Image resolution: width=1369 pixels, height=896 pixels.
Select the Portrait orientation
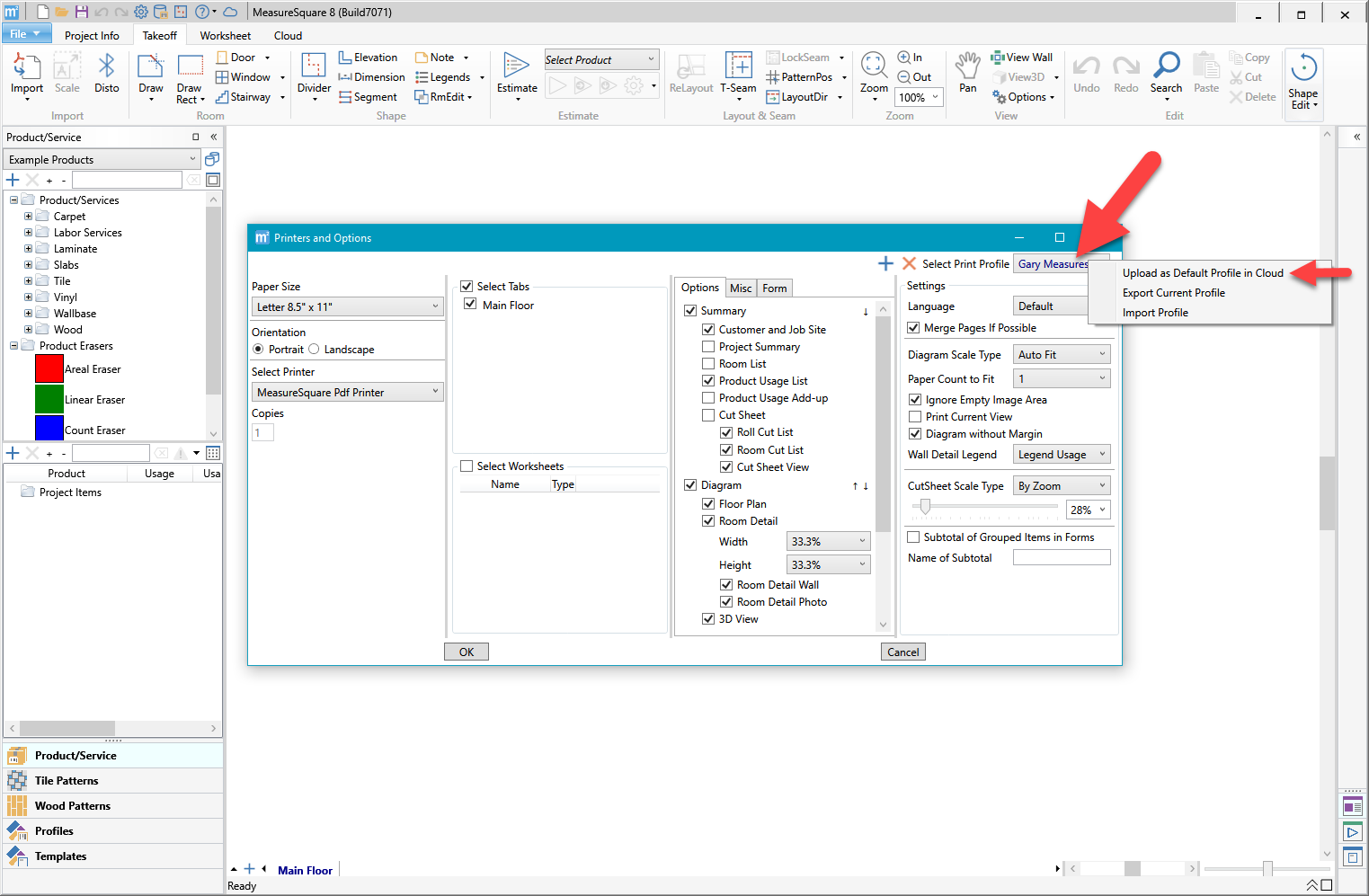click(258, 350)
